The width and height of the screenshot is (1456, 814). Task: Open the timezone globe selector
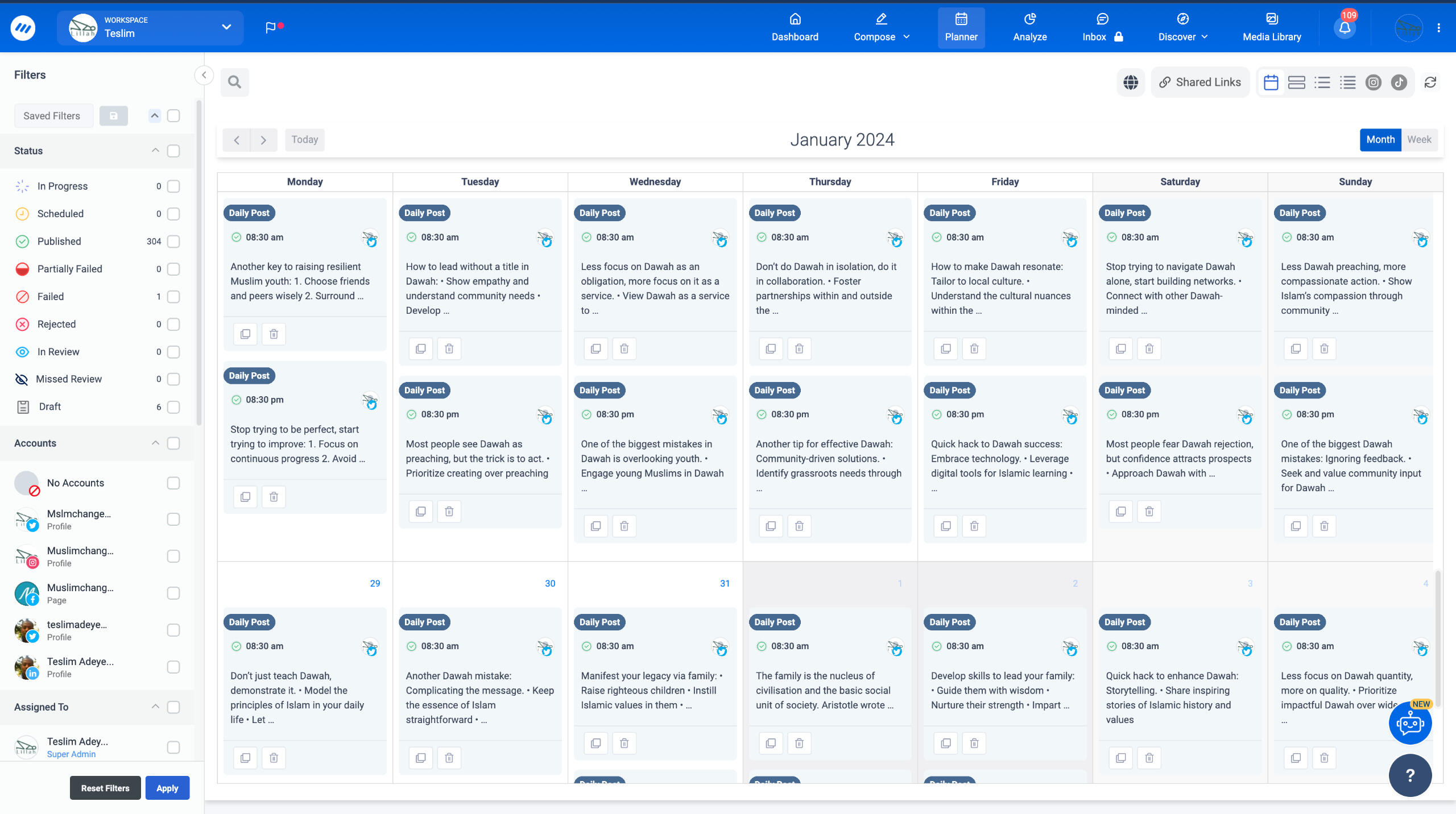(x=1130, y=82)
